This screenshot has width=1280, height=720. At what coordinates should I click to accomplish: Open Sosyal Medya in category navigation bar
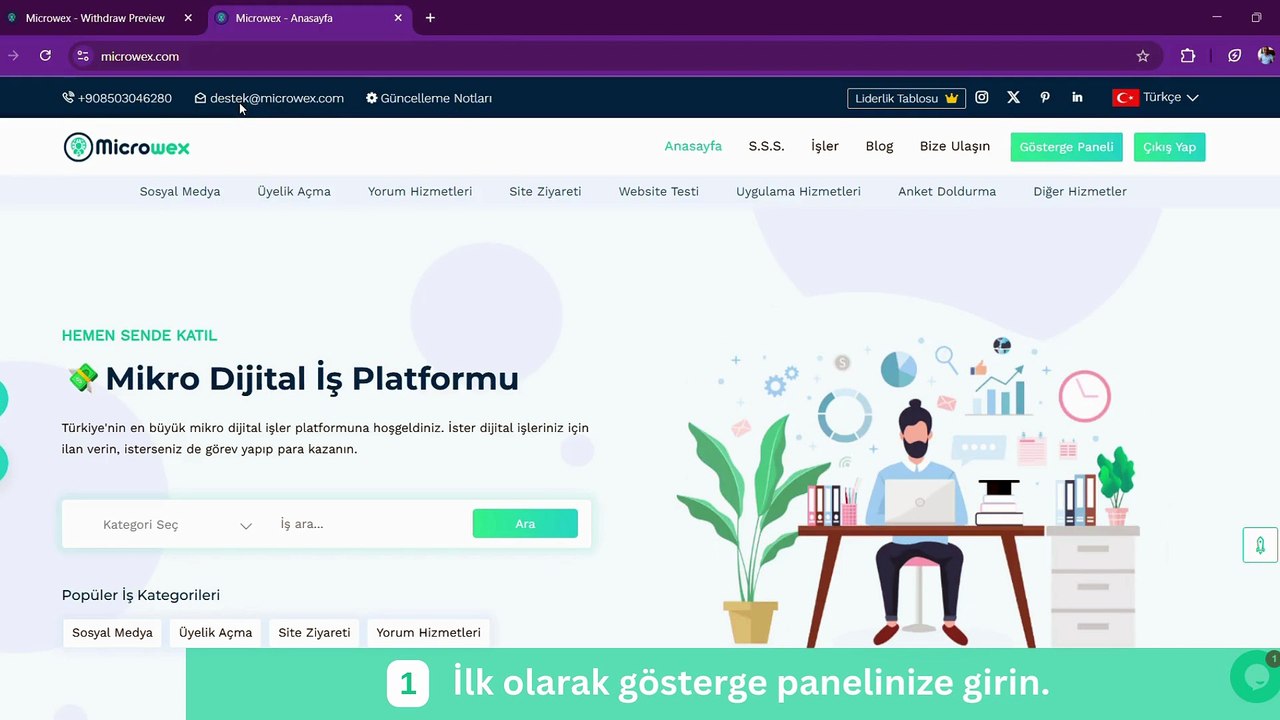point(180,191)
